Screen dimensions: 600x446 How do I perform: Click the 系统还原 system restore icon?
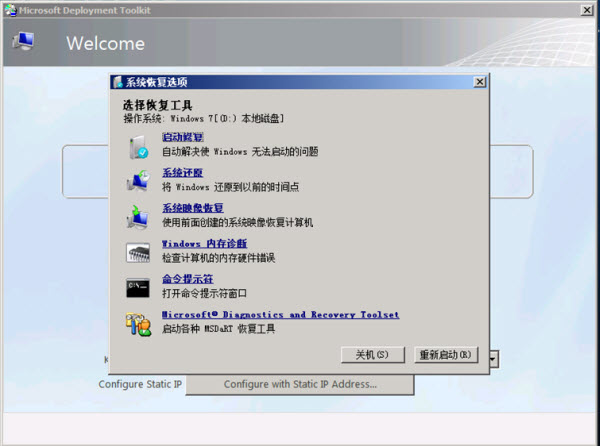(x=138, y=181)
